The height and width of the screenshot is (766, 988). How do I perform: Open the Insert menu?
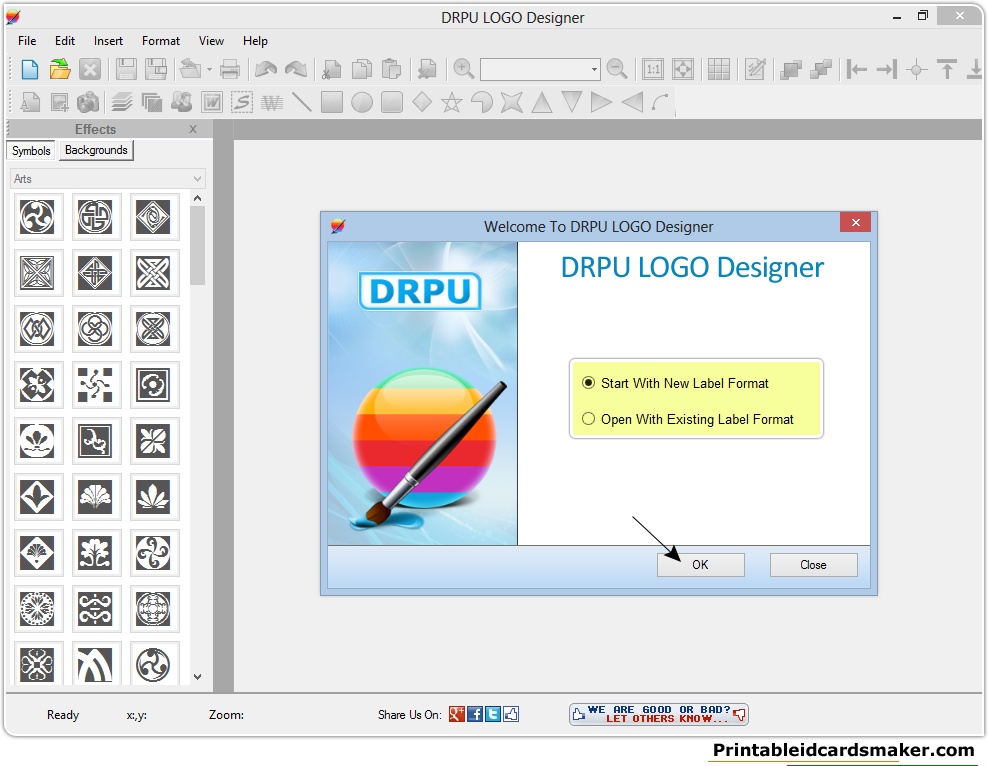coord(108,41)
